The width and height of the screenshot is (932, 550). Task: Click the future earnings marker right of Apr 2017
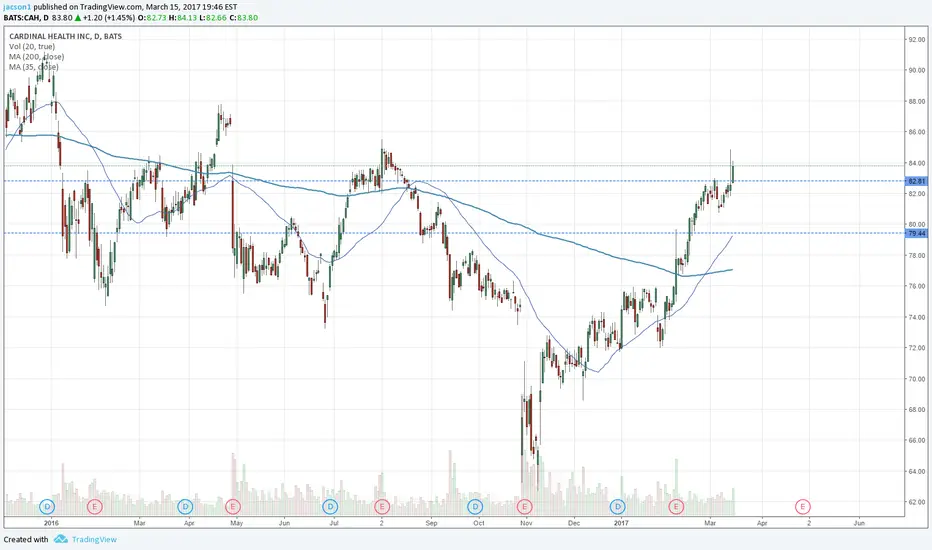pos(802,507)
